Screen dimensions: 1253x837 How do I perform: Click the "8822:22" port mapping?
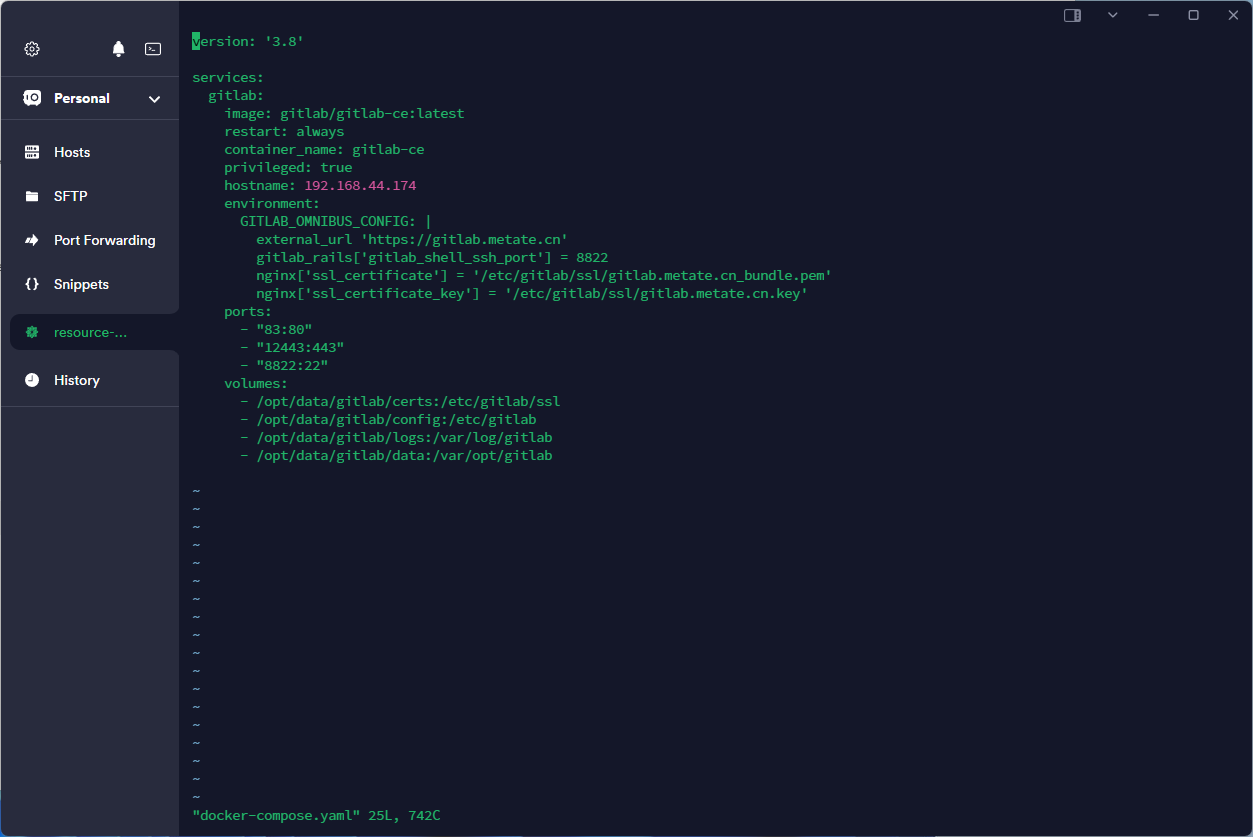[292, 365]
